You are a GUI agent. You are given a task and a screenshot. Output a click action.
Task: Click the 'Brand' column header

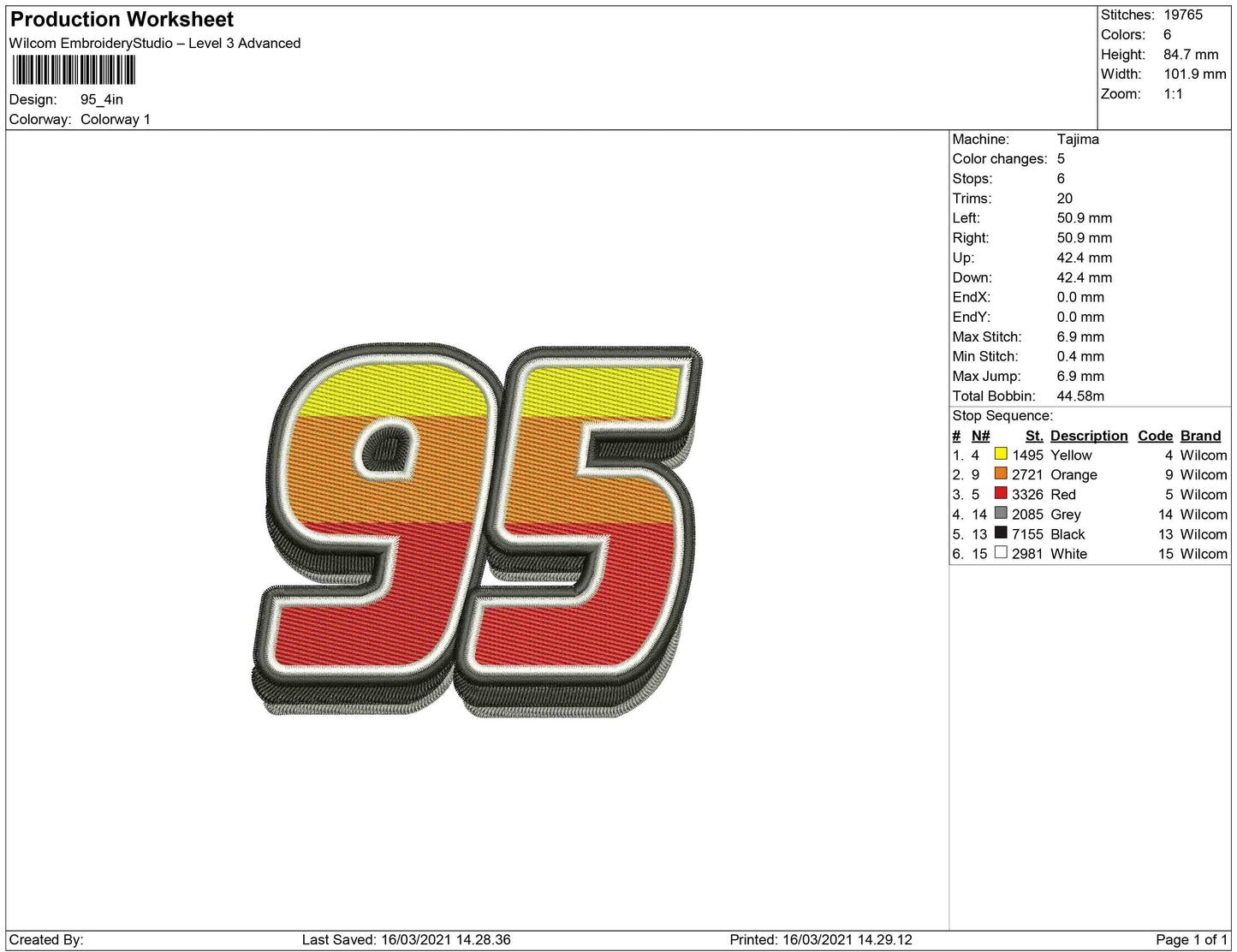[1200, 435]
